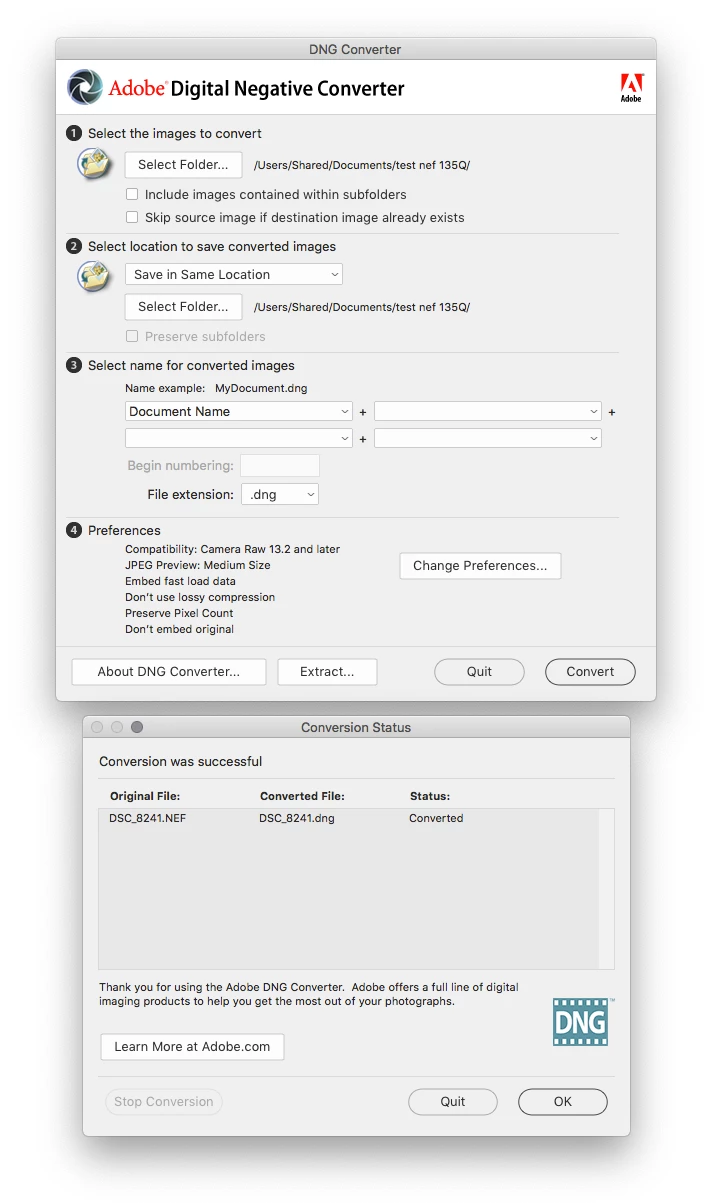The image size is (712, 1203).
Task: Click Don't use lossy compression text
Action: 200,597
